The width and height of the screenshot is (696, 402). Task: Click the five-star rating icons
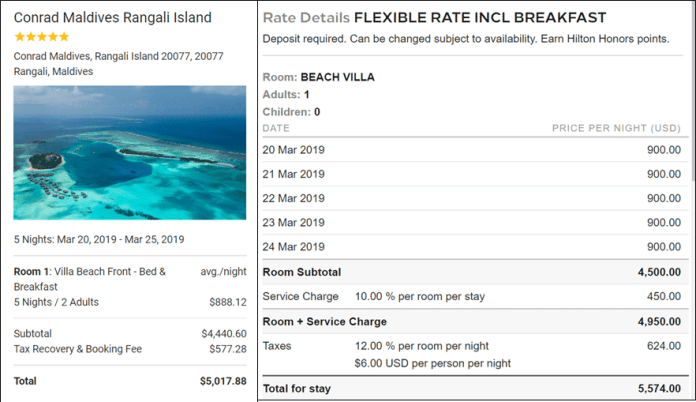(x=42, y=37)
